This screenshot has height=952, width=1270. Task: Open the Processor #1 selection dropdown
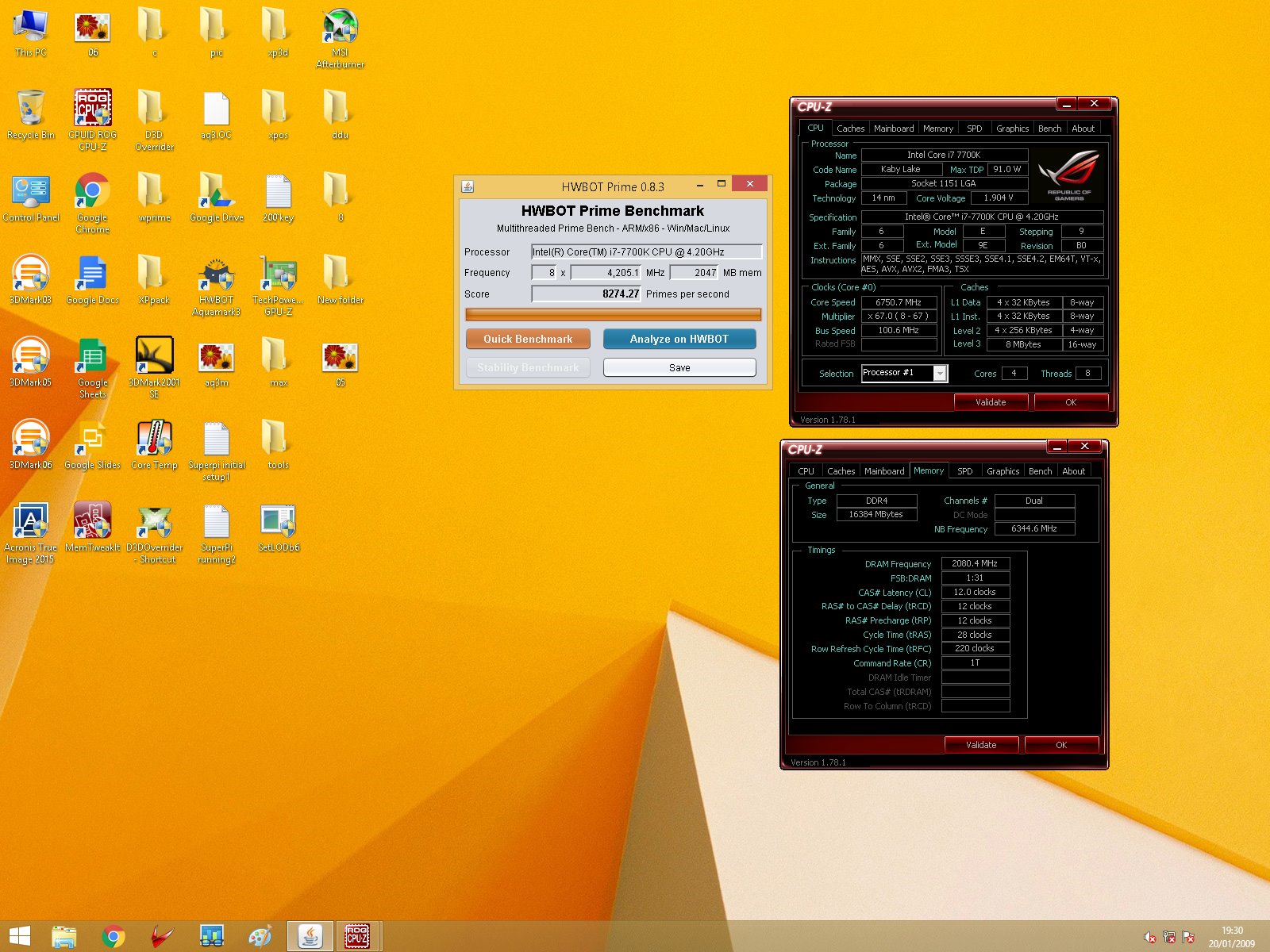pos(905,373)
